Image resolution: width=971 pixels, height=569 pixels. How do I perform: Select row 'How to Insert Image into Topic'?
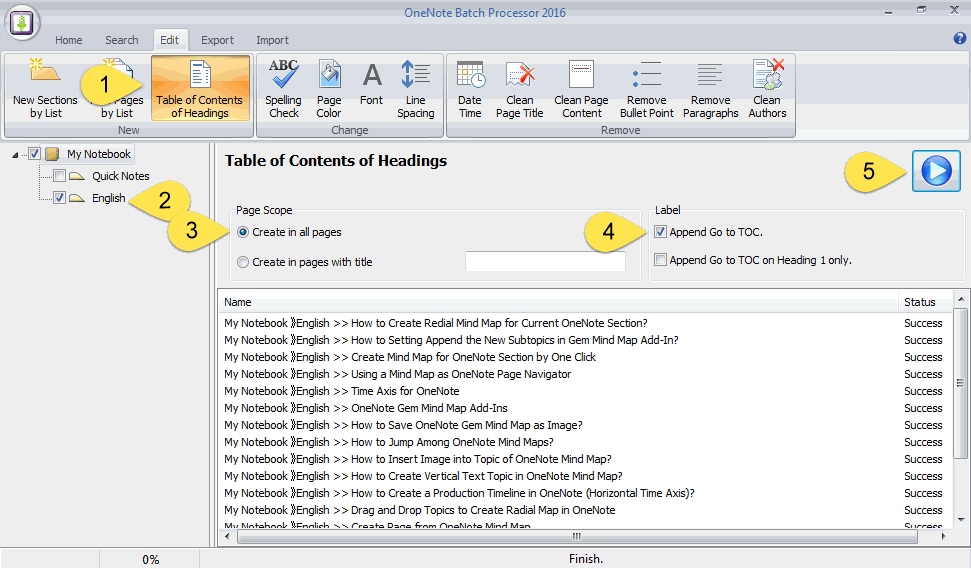pos(585,459)
